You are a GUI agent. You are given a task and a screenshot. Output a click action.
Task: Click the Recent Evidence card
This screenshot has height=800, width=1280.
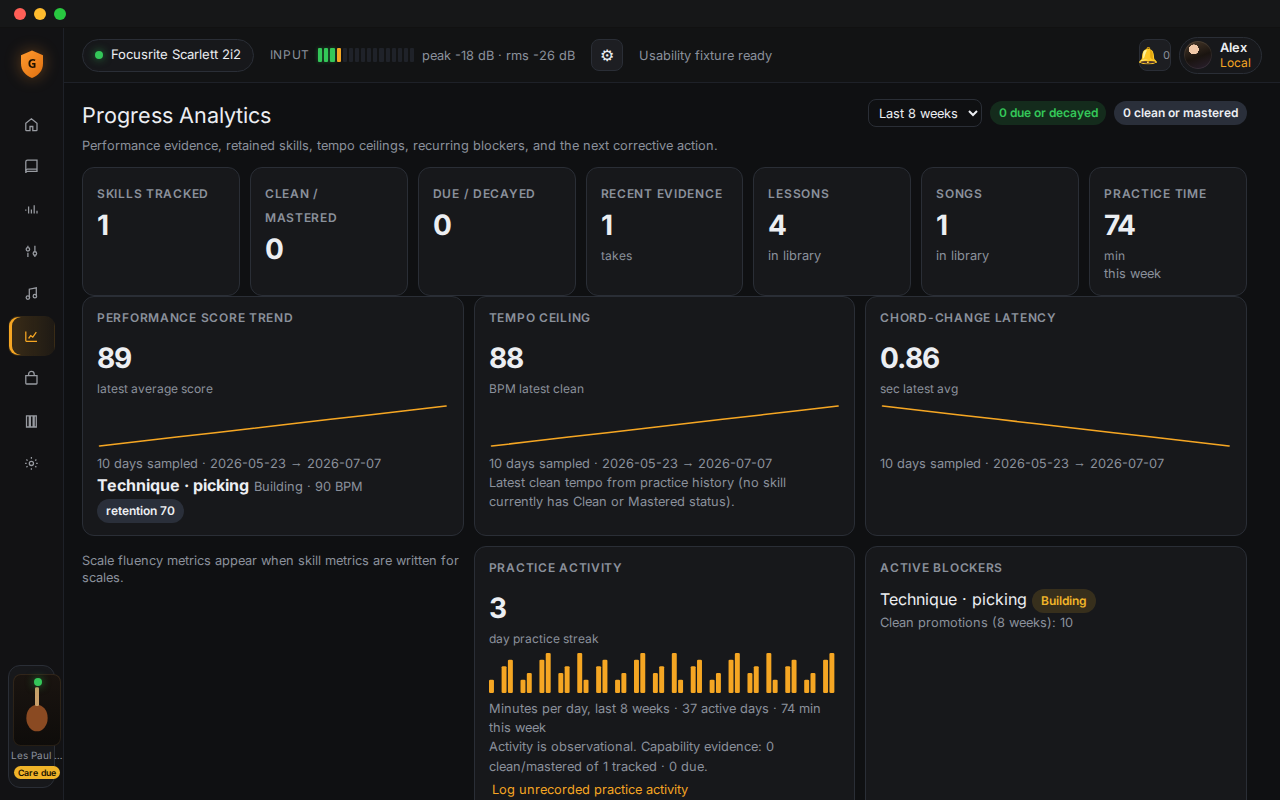(x=664, y=231)
